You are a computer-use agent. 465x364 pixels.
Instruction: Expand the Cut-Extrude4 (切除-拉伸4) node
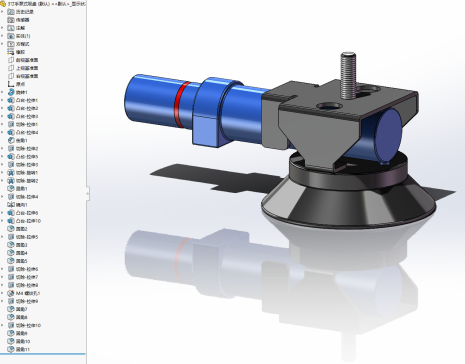coord(3,197)
